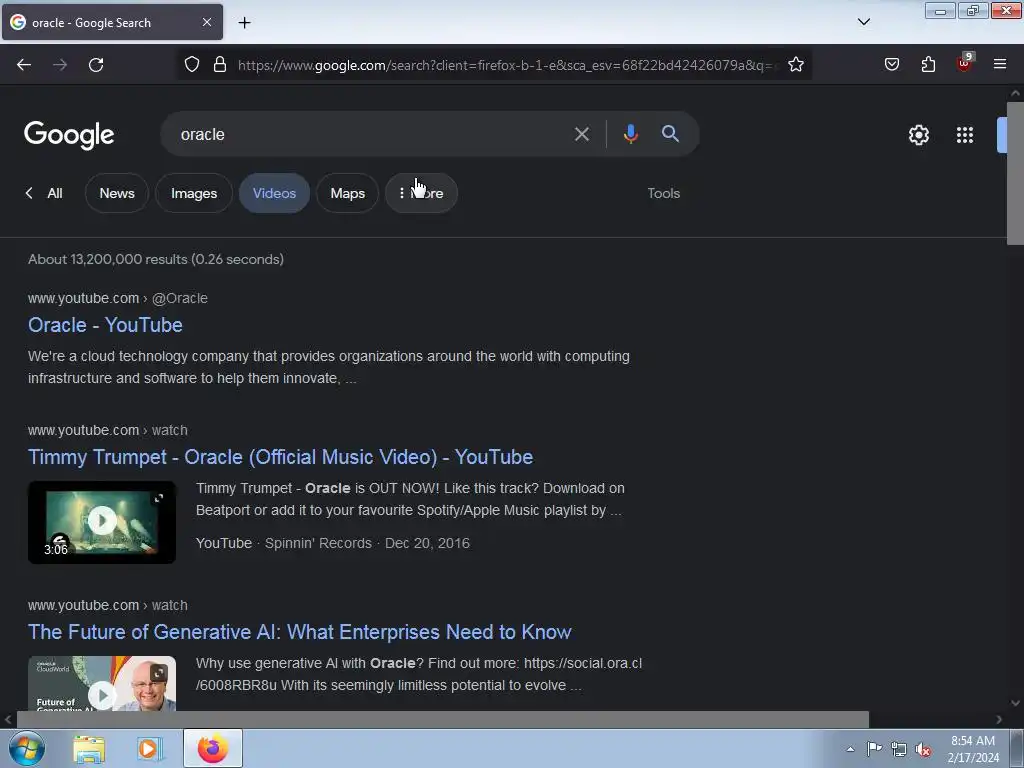Launch Windows Media Player from taskbar
The image size is (1024, 768).
(149, 749)
